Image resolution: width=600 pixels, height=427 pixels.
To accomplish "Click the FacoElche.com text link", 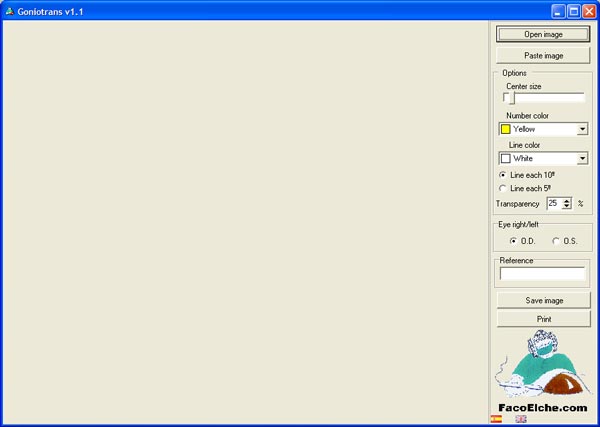I will tap(543, 408).
